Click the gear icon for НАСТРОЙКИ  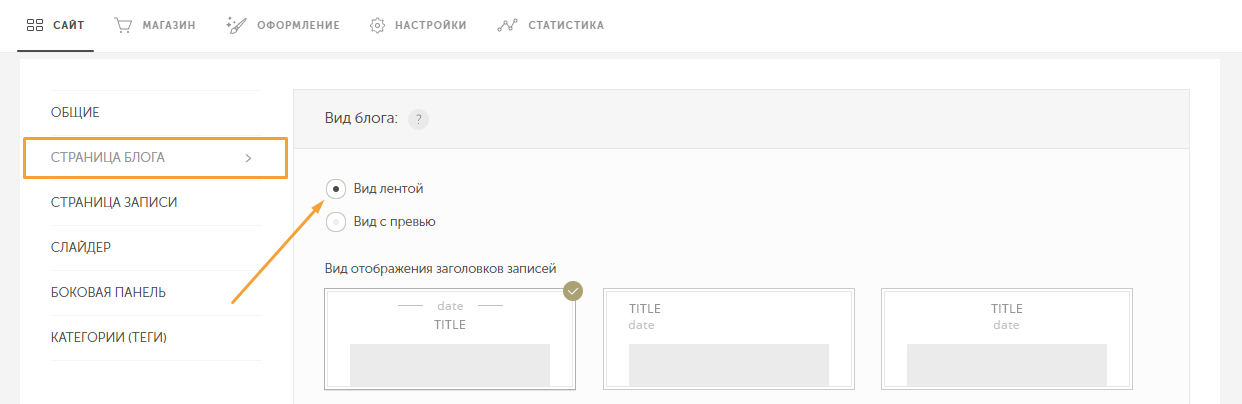point(378,25)
